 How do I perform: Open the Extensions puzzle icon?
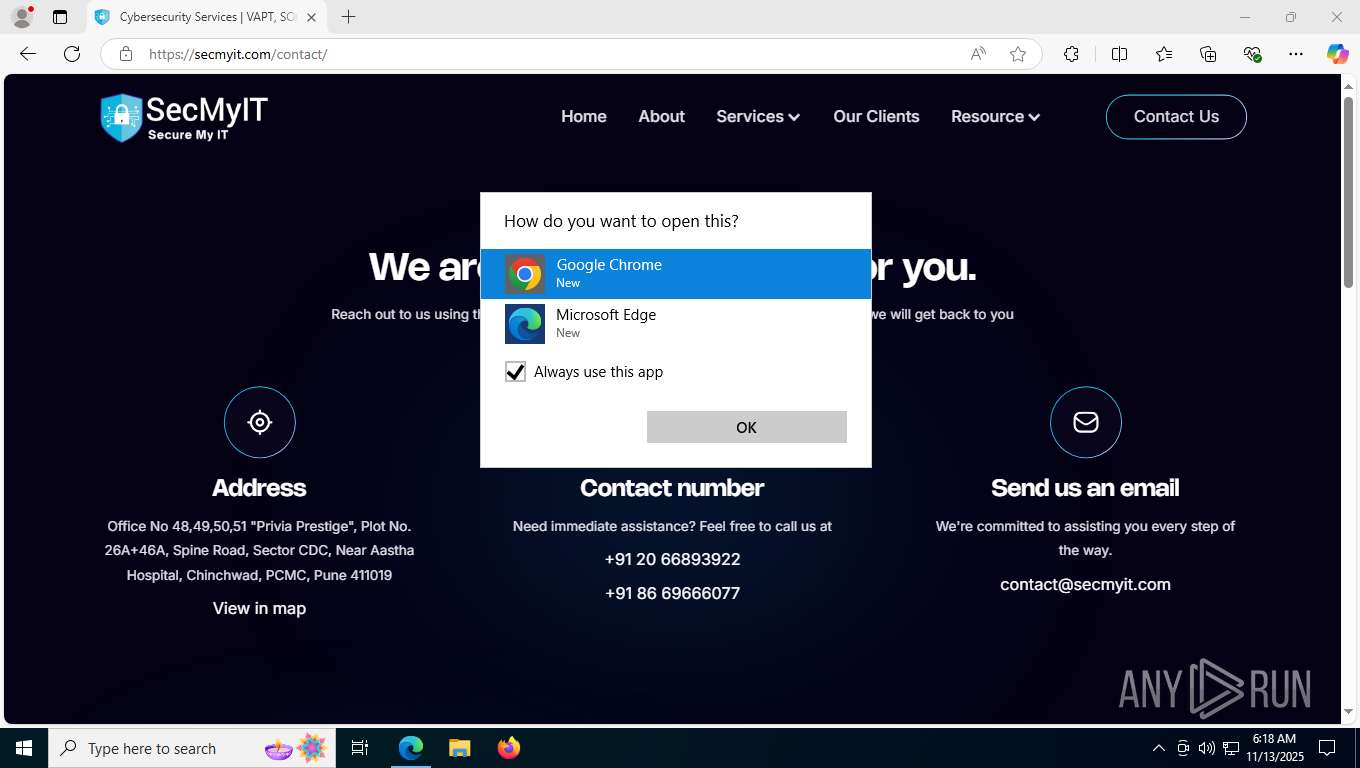coord(1071,54)
